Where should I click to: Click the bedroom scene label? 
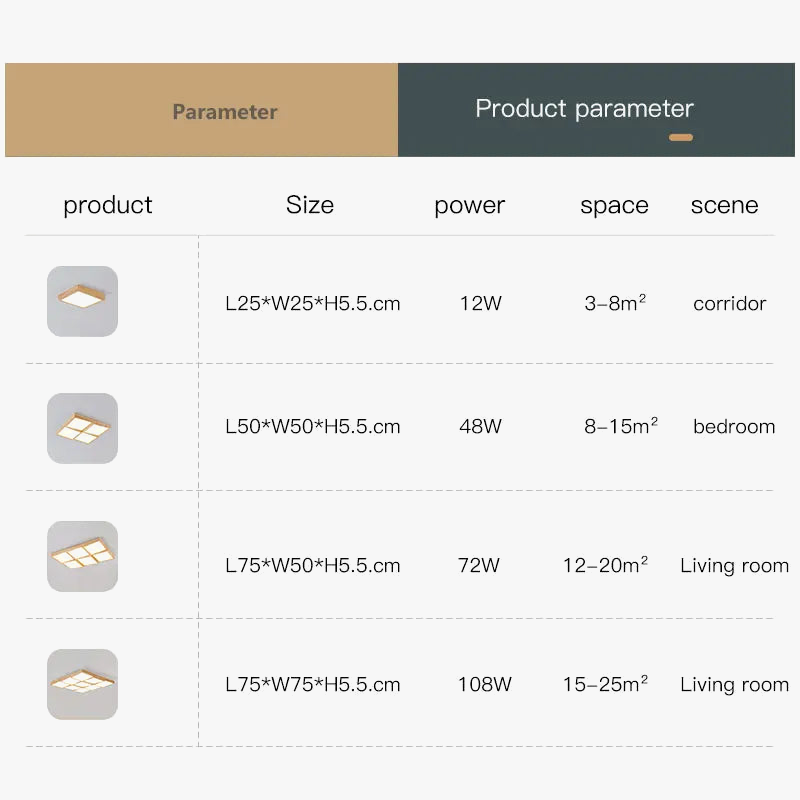coord(734,426)
